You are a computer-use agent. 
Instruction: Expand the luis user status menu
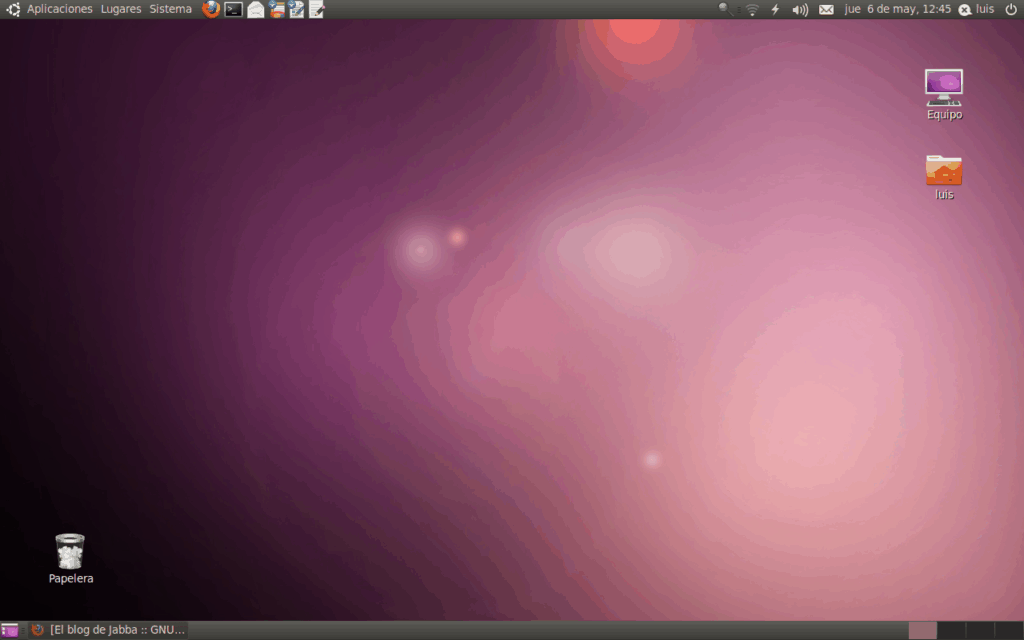976,9
